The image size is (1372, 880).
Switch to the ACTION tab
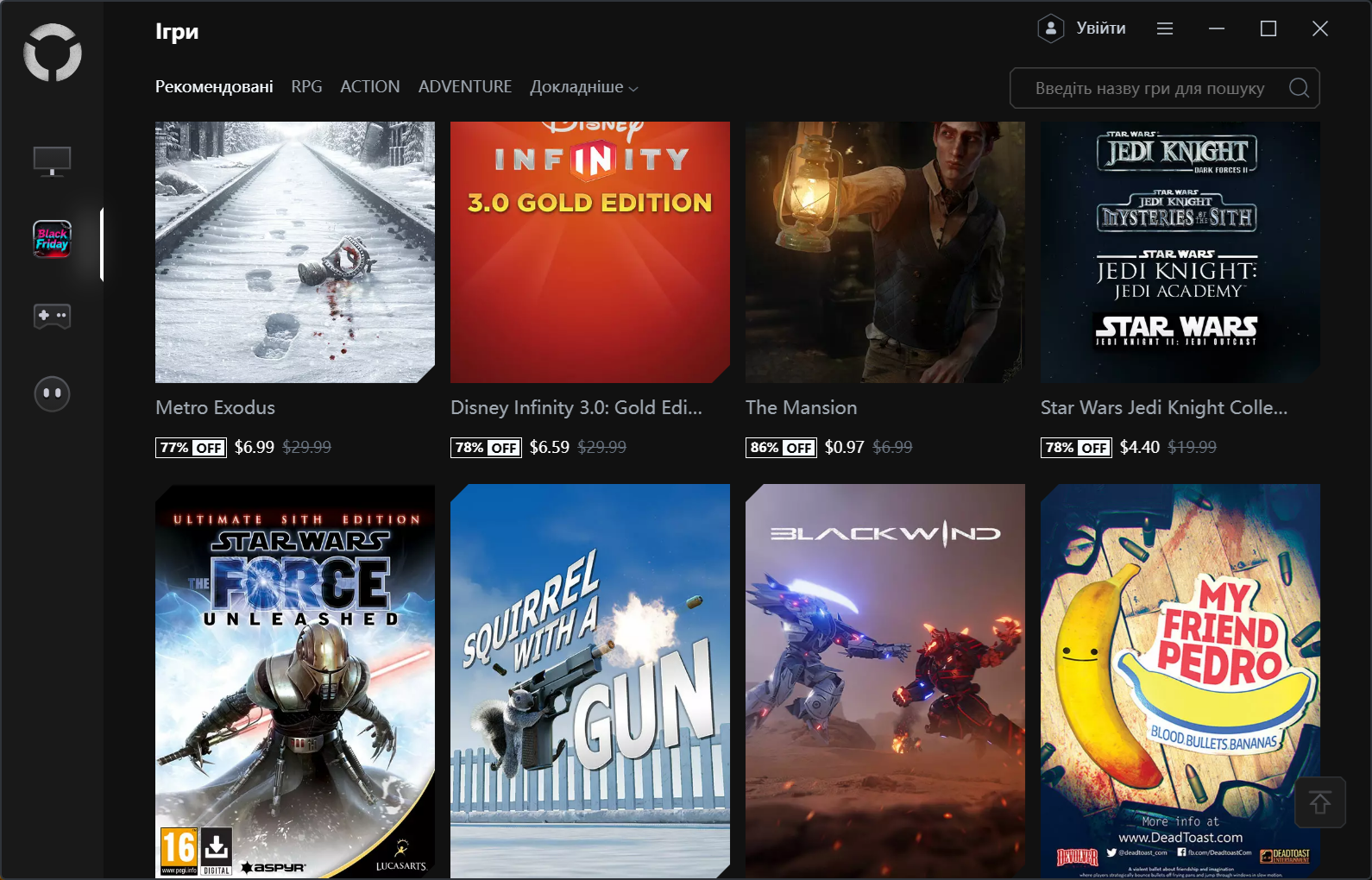[370, 87]
